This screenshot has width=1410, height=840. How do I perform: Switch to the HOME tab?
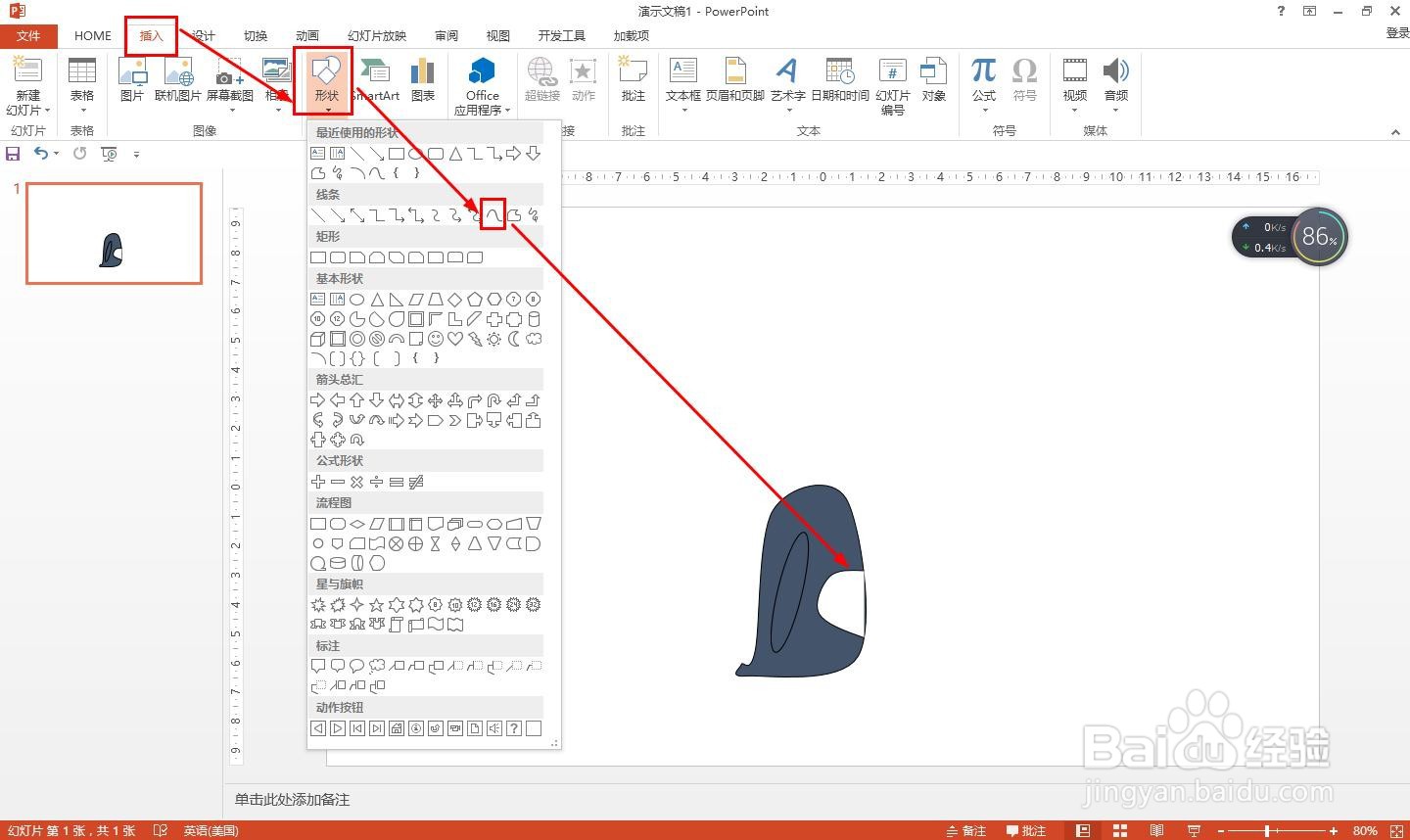tap(93, 36)
